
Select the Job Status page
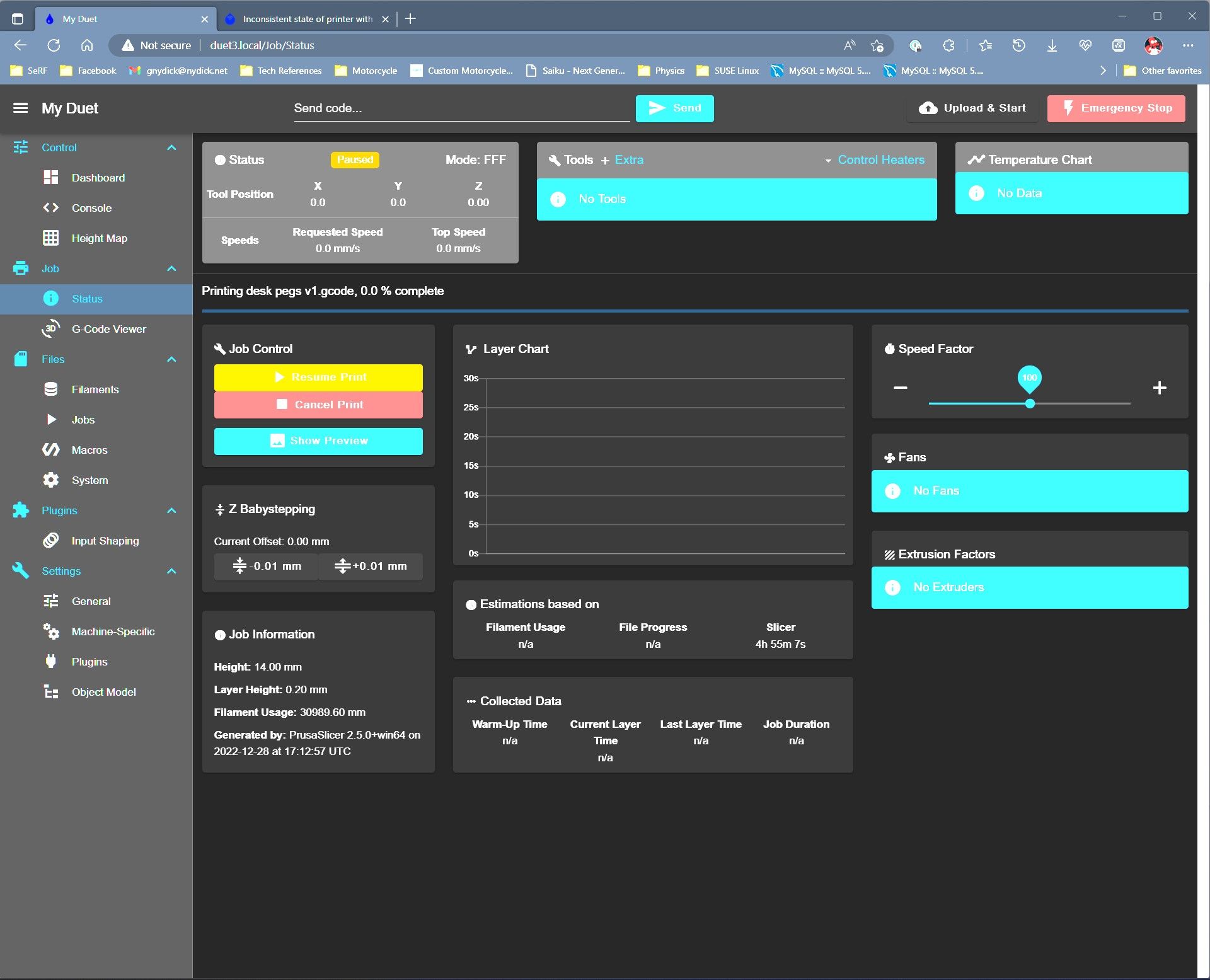[x=96, y=299]
